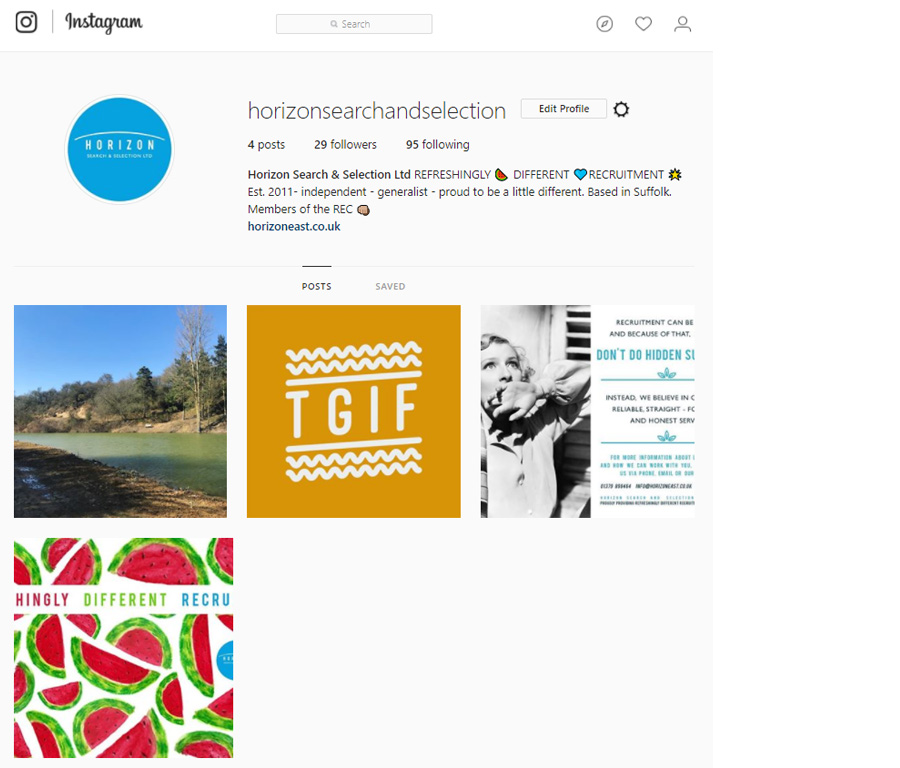This screenshot has height=768, width=900.
Task: Click into the Search field
Action: pyautogui.click(x=354, y=24)
